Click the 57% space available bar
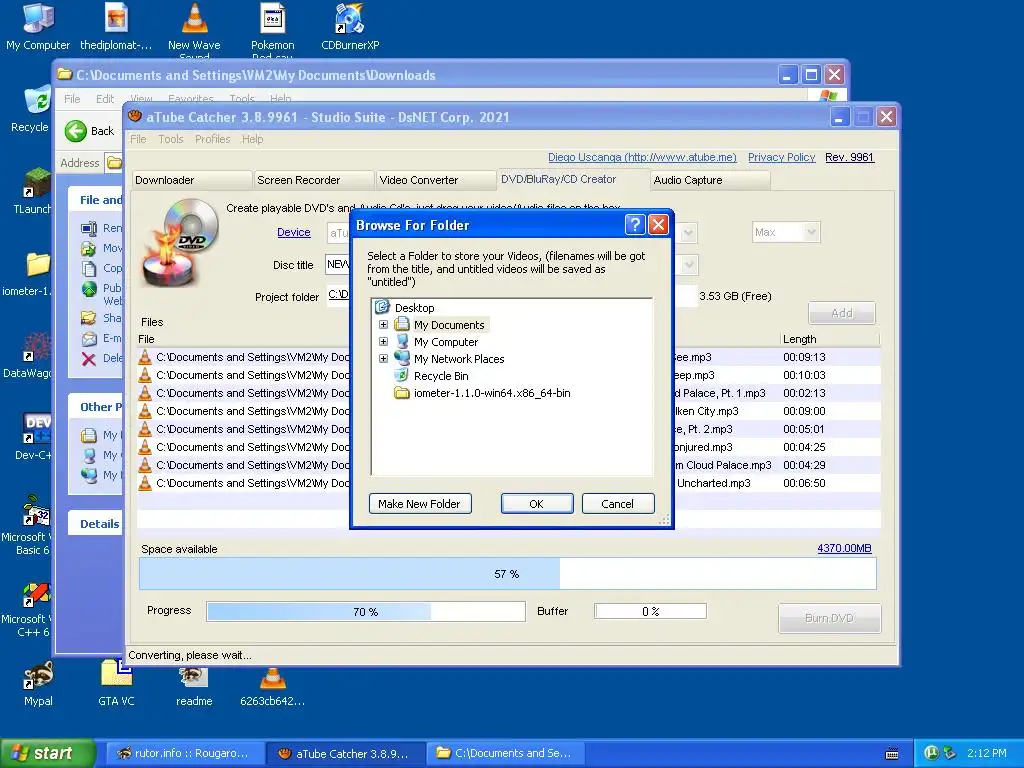This screenshot has width=1024, height=768. pos(507,574)
